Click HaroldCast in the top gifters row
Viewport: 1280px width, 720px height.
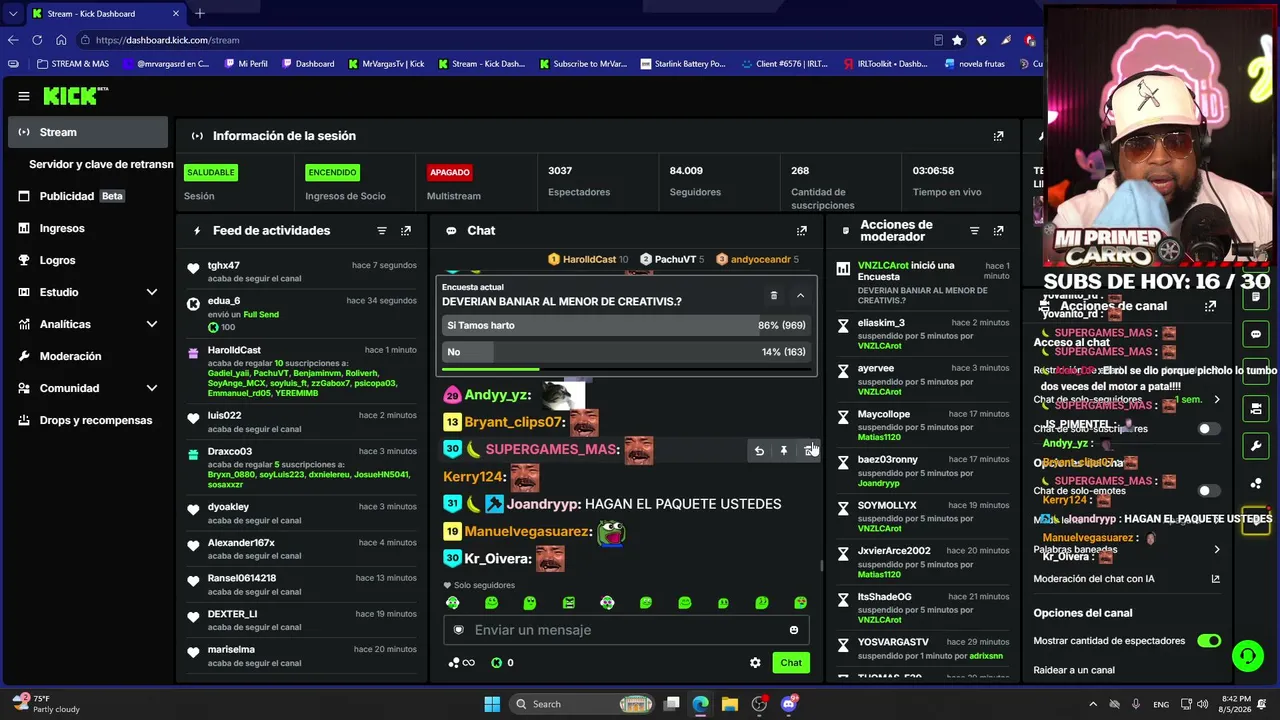[x=589, y=259]
